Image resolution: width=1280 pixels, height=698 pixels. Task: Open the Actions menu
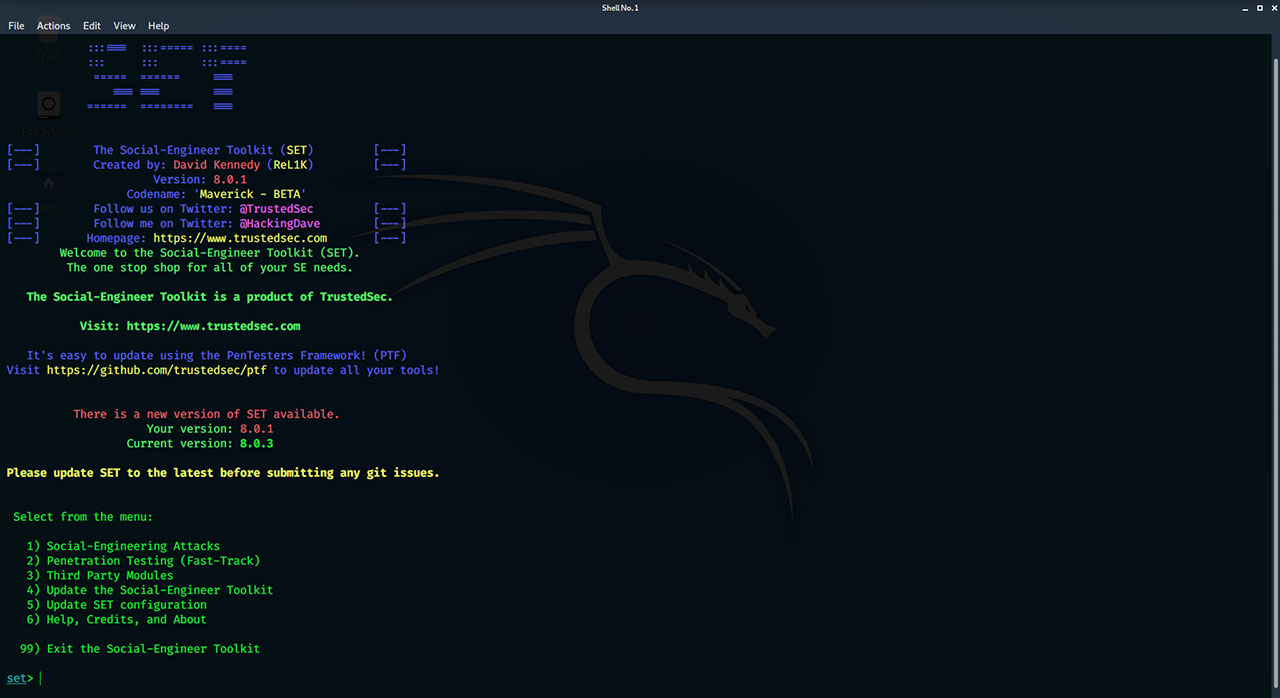[54, 26]
